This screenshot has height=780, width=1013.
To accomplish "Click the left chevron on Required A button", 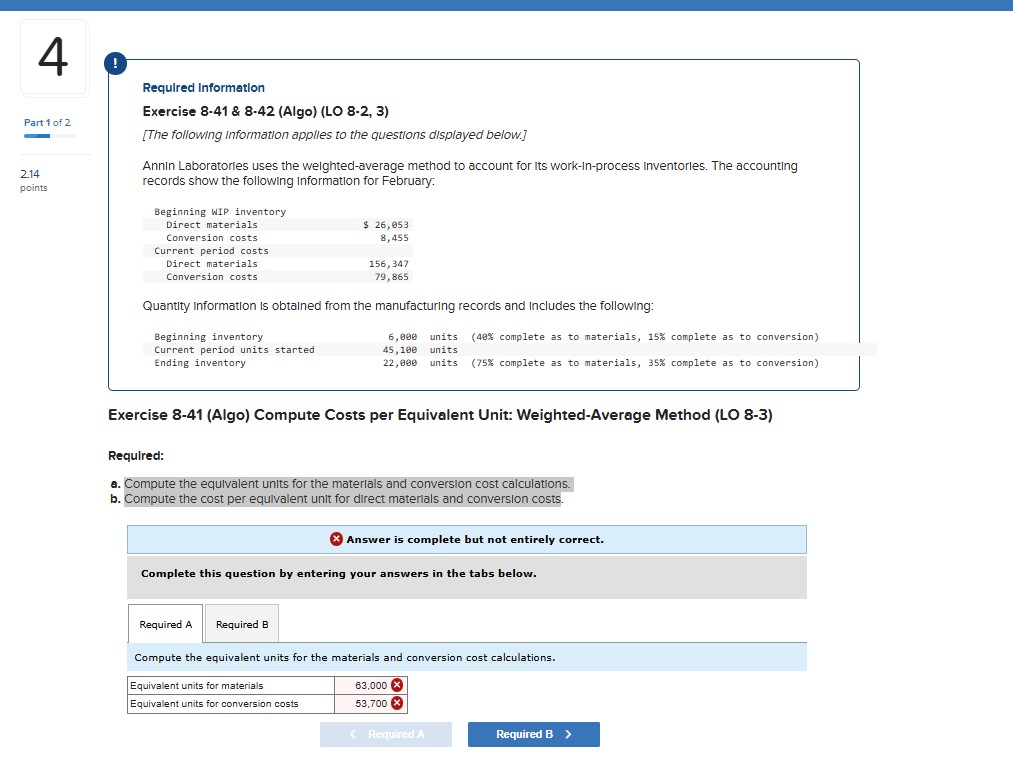I will click(x=352, y=734).
